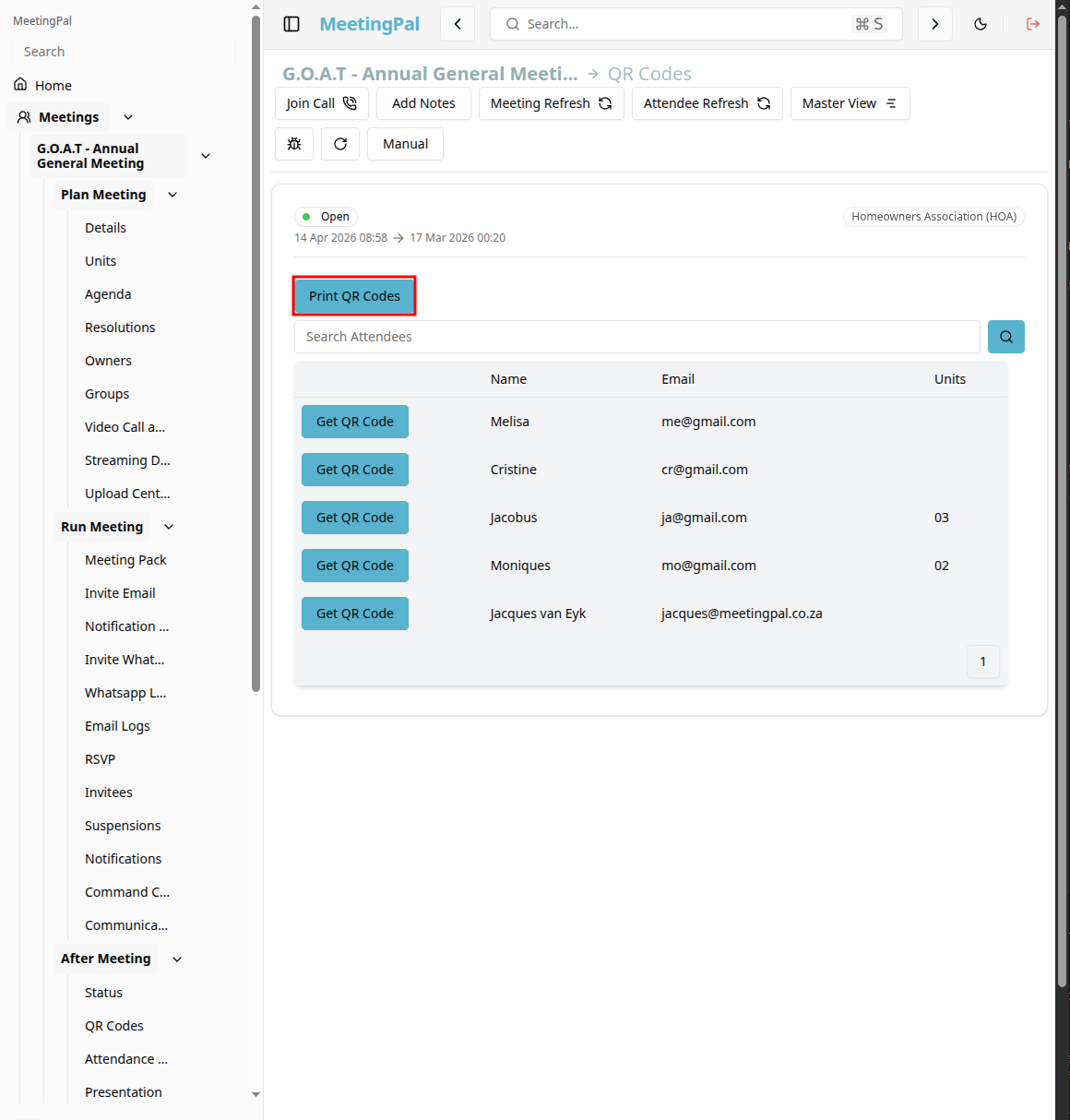Collapse the After Meeting chevron

click(x=177, y=959)
